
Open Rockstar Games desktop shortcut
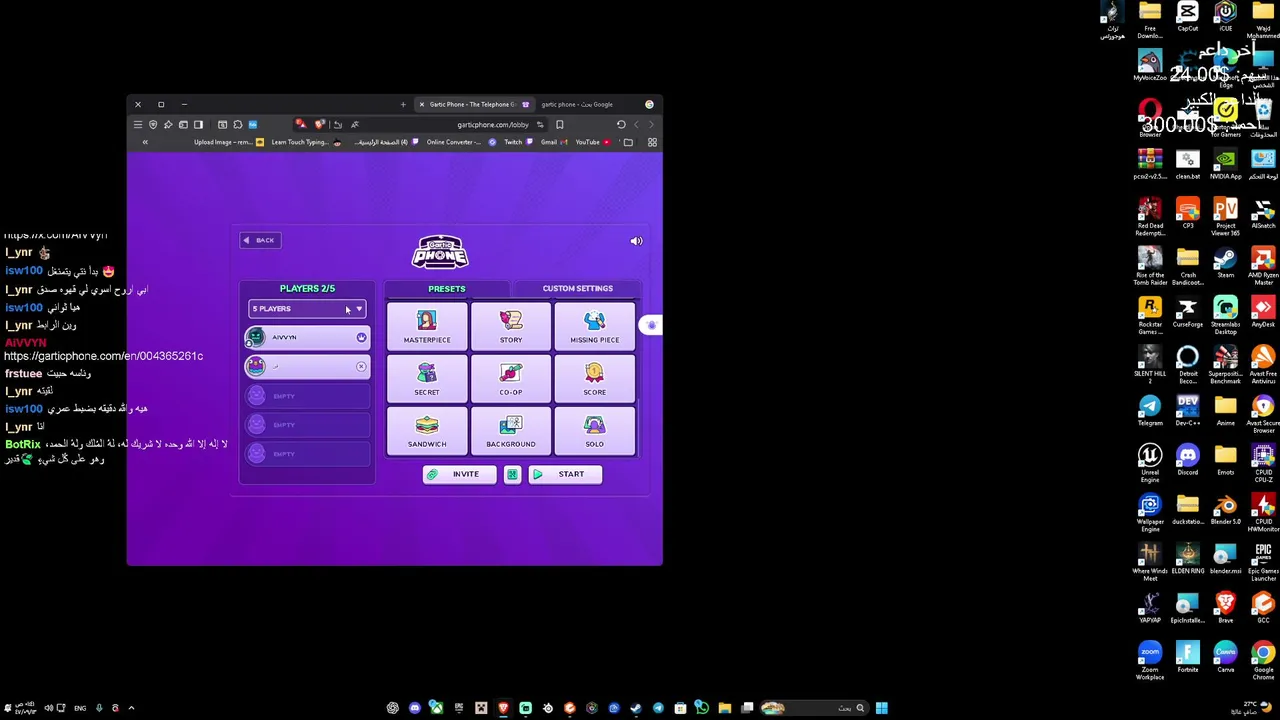pyautogui.click(x=1150, y=314)
